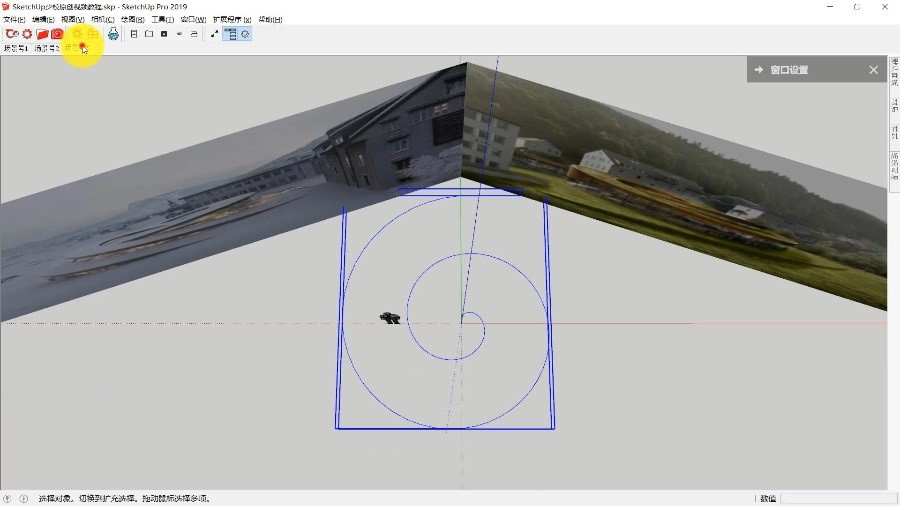
Task: Open the first collapsed side tray tab
Action: point(894,72)
